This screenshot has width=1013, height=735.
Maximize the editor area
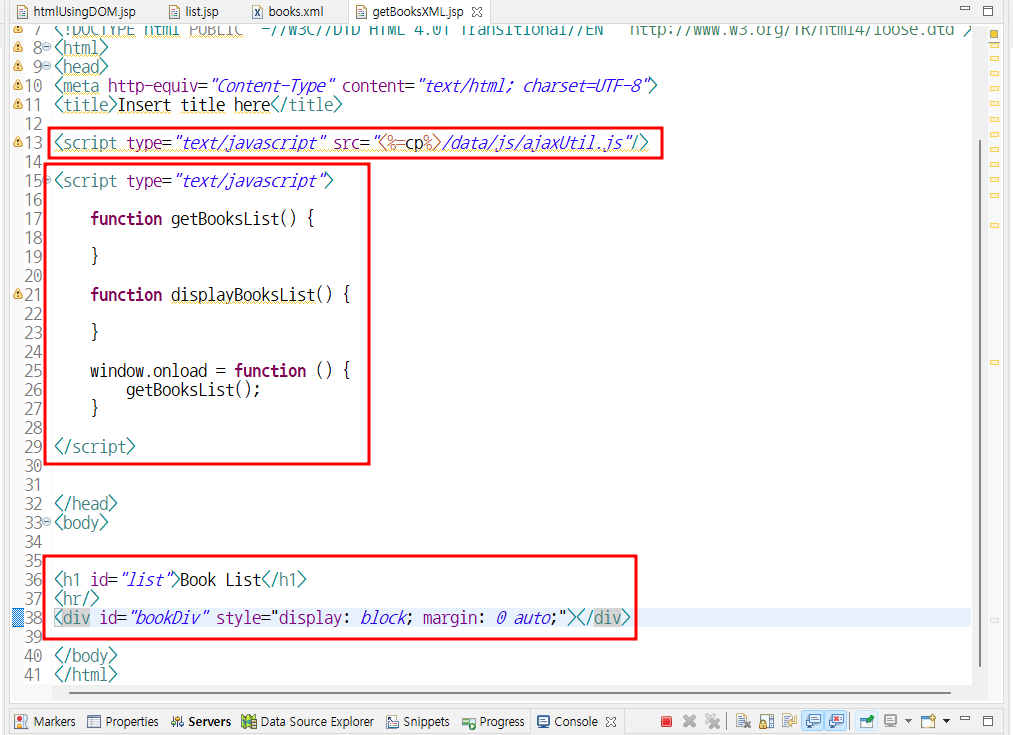point(988,10)
